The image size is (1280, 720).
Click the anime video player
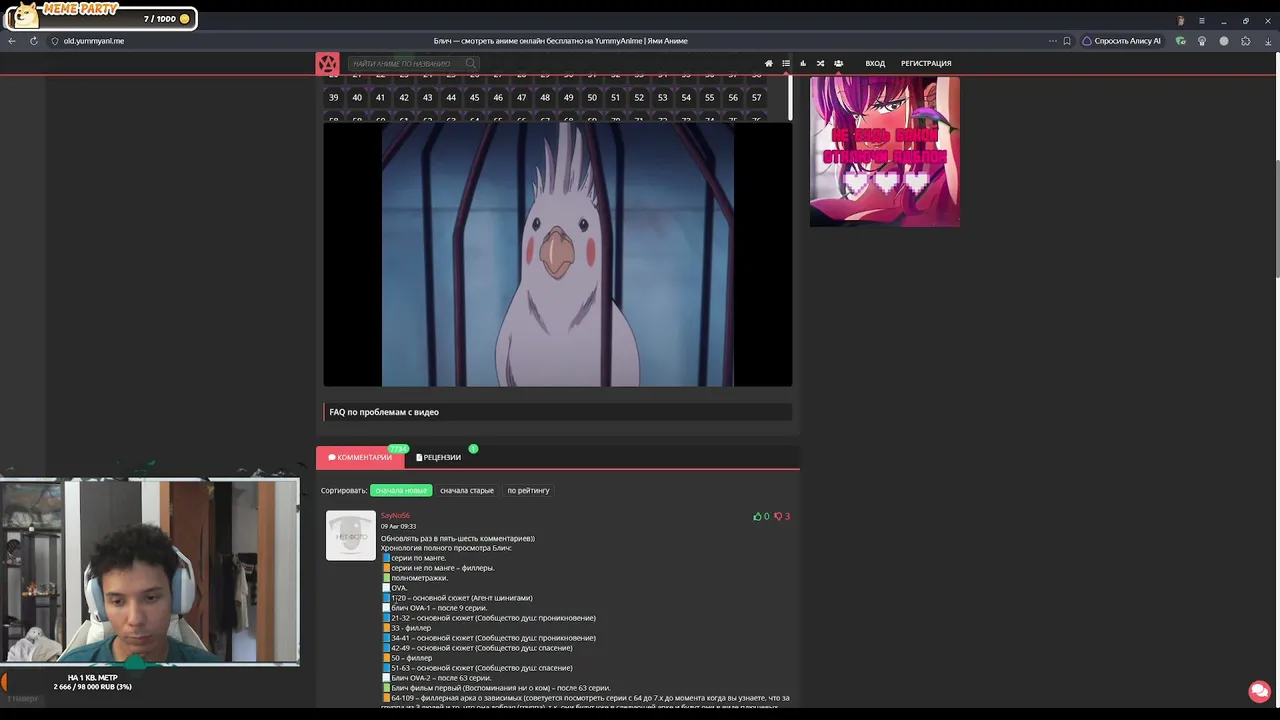click(x=557, y=254)
